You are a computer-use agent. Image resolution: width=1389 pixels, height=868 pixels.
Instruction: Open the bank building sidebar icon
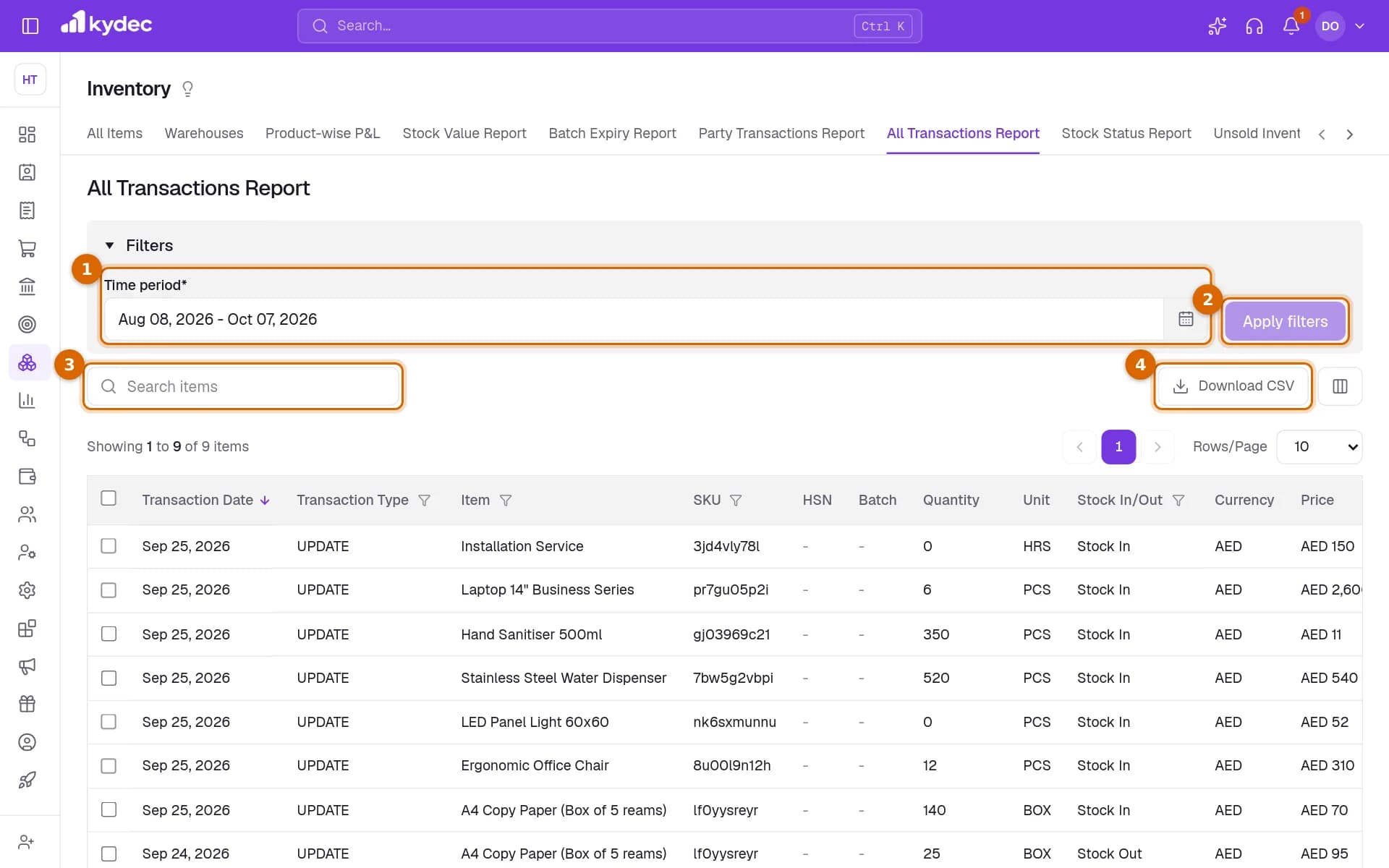click(27, 286)
